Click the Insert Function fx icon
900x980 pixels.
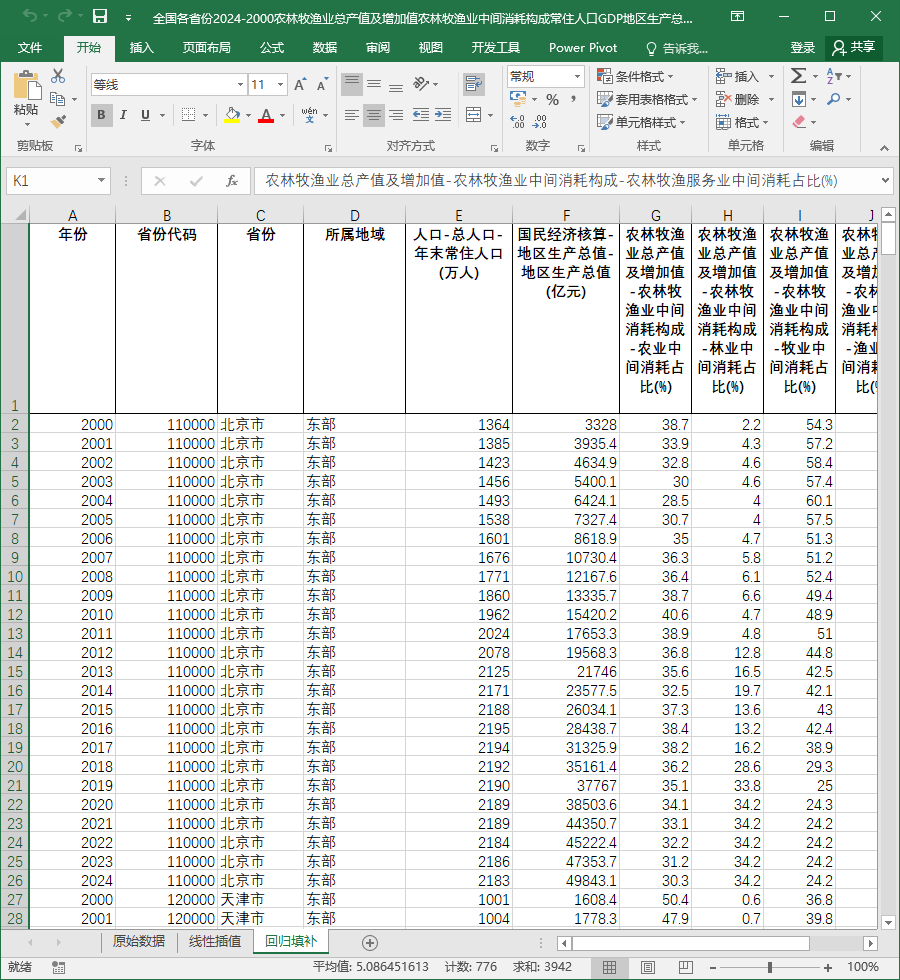click(x=231, y=181)
